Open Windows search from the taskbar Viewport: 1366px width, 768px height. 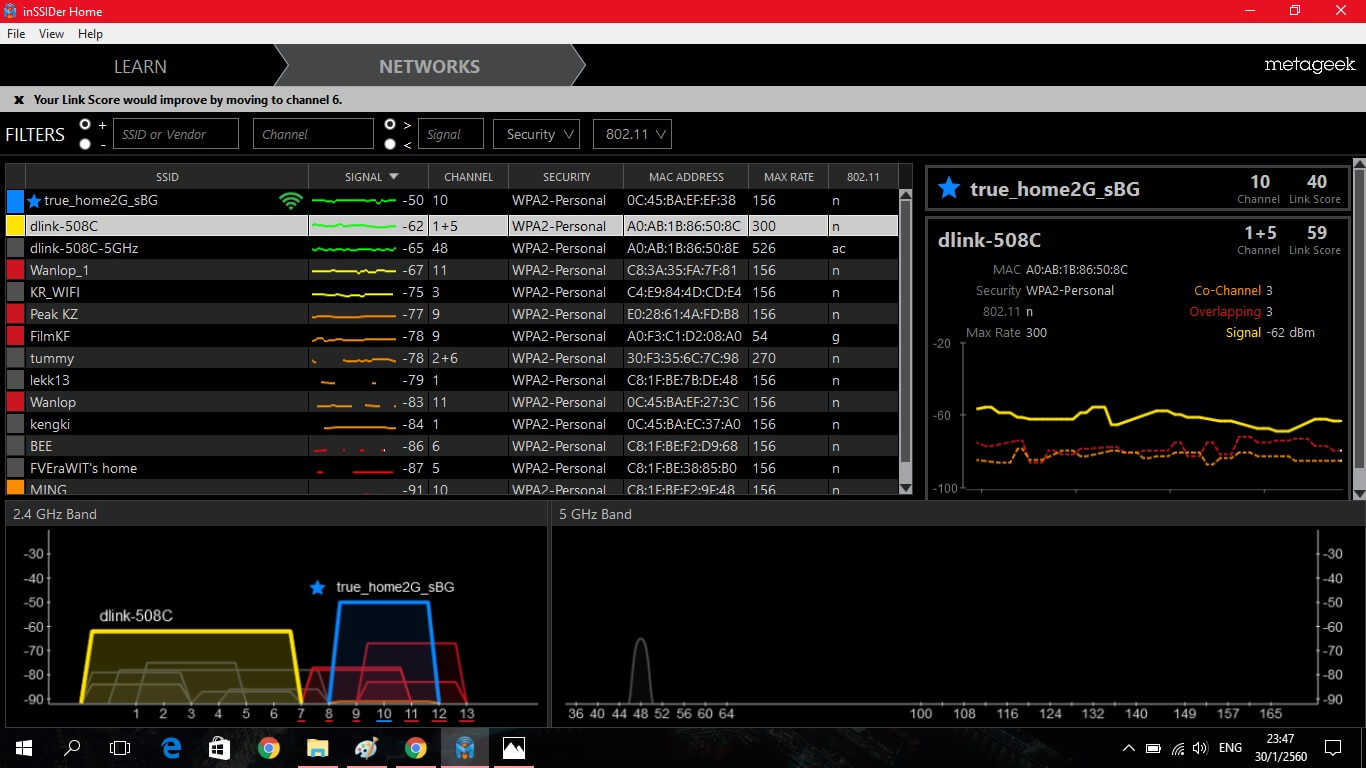point(72,747)
